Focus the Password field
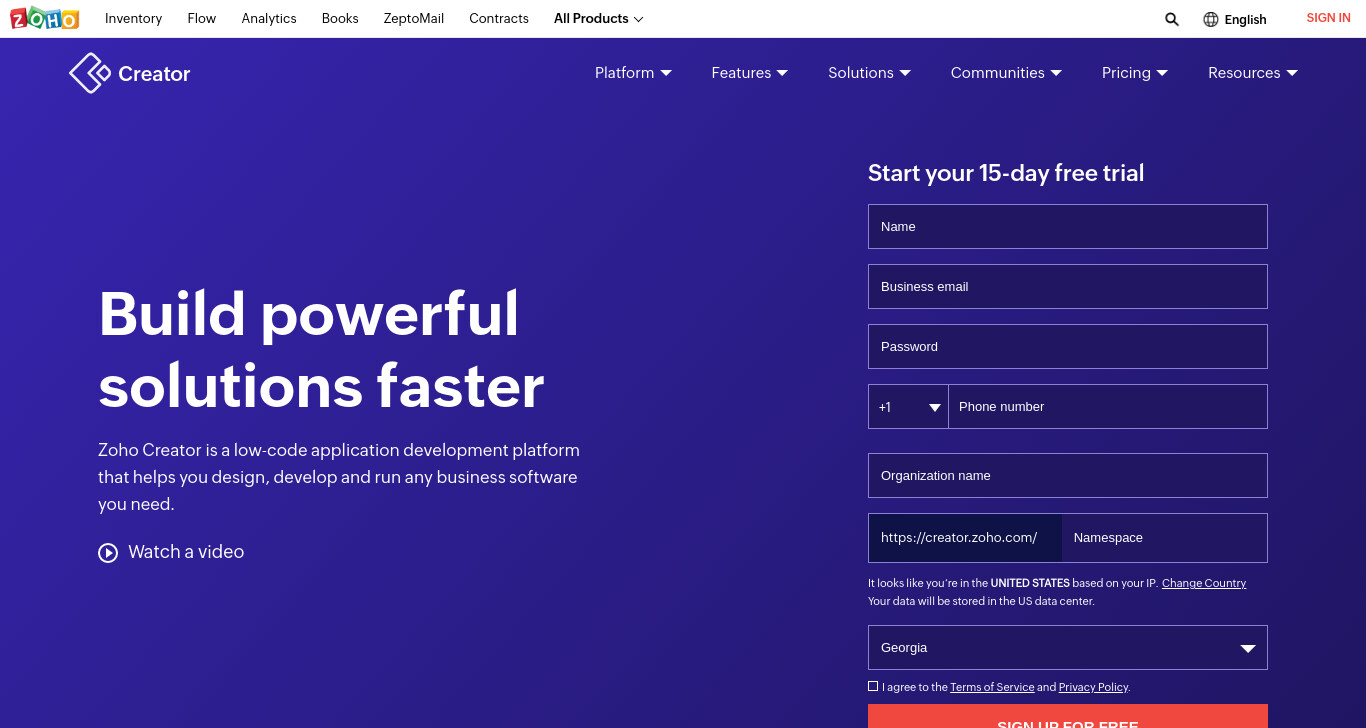The width and height of the screenshot is (1366, 728). (1068, 347)
